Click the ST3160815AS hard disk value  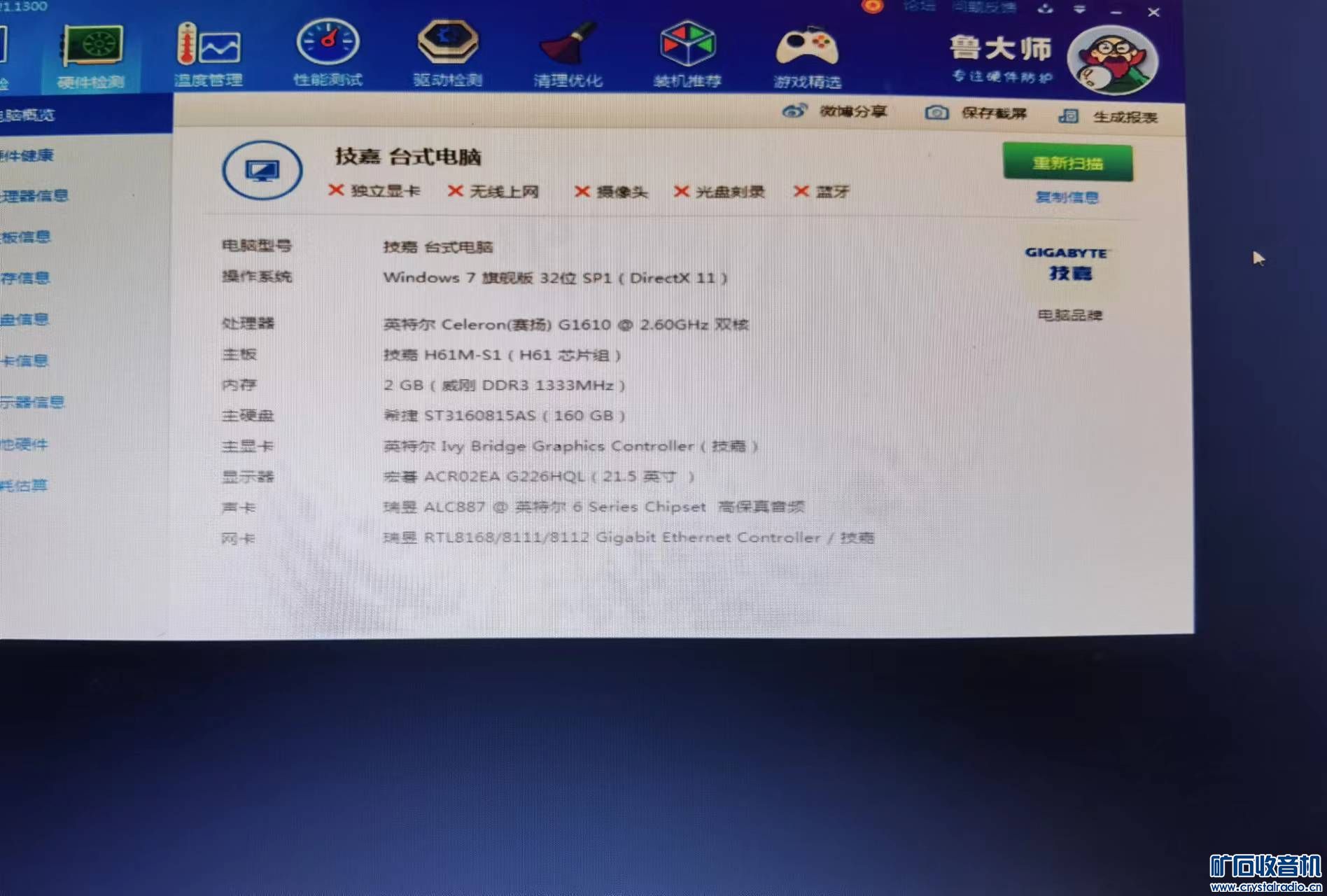[x=504, y=415]
